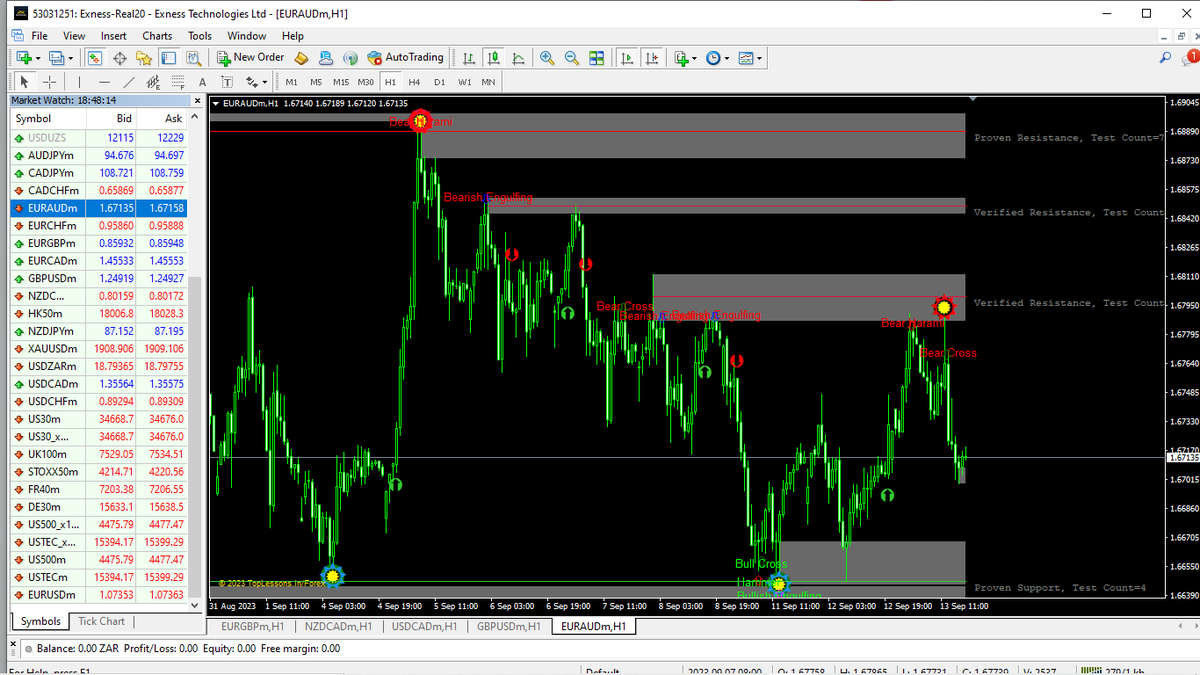This screenshot has width=1200, height=675.
Task: Switch chart to Line Chart mode
Action: 517,58
